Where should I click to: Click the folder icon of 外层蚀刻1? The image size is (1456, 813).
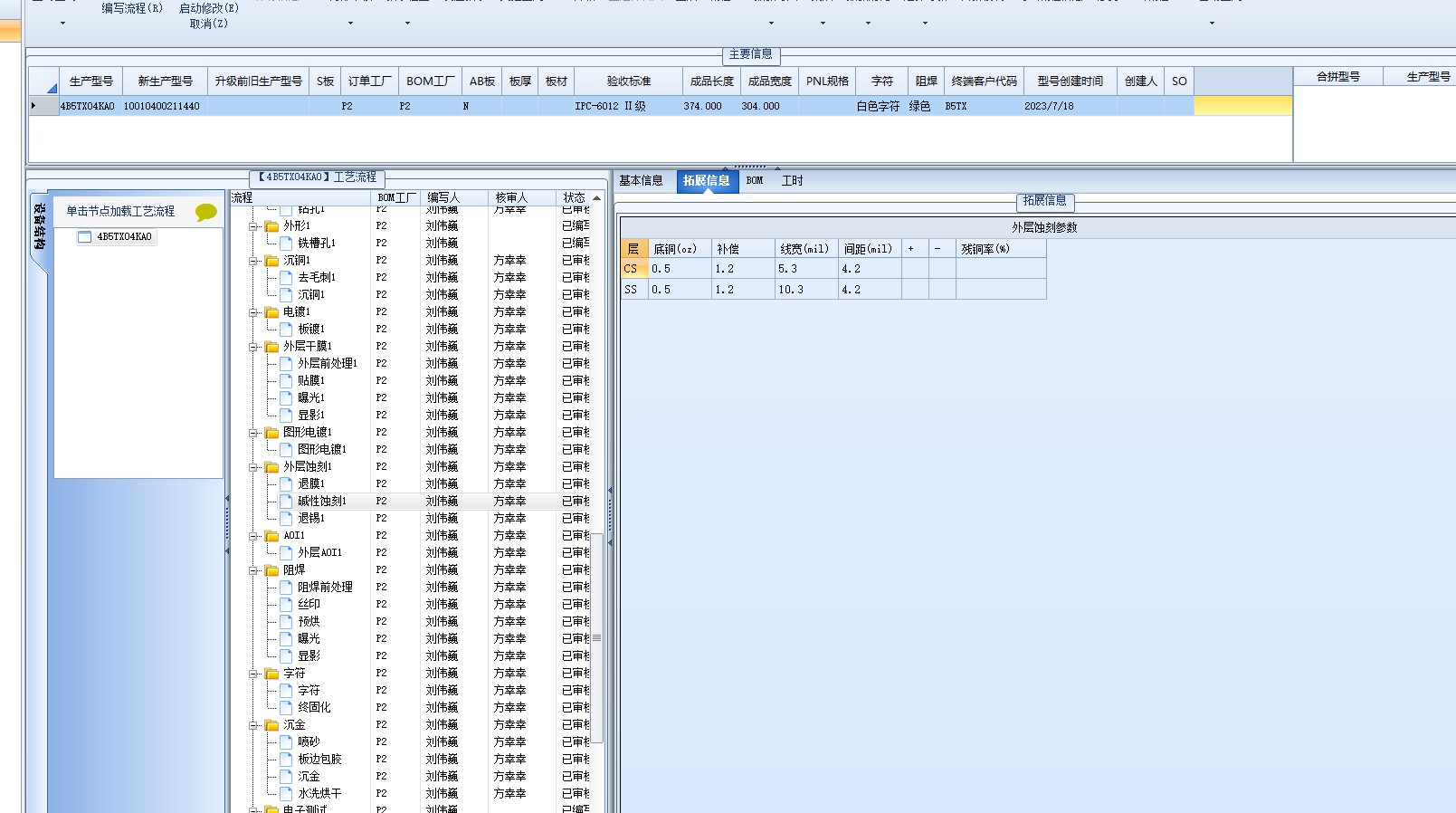point(271,467)
